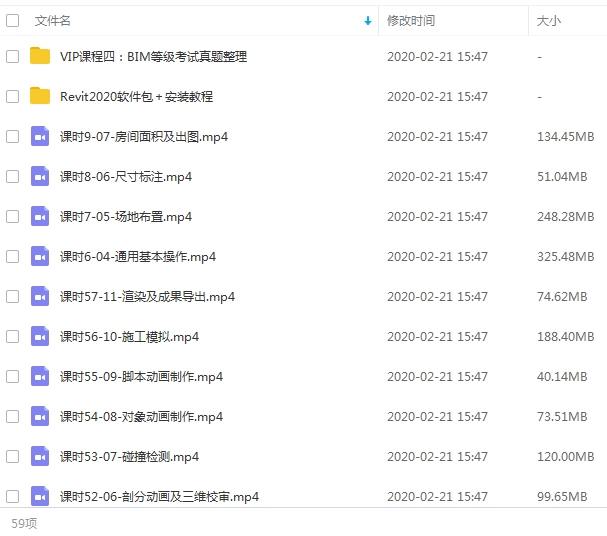Click size value 134.45MB
Screen dimensions: 607x536
pyautogui.click(x=566, y=136)
